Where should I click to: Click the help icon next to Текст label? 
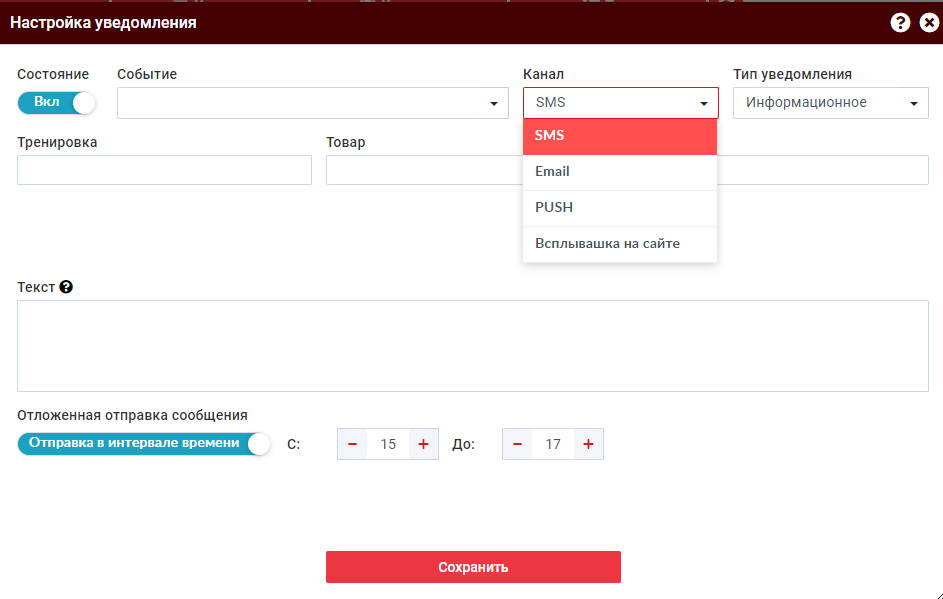[66, 287]
